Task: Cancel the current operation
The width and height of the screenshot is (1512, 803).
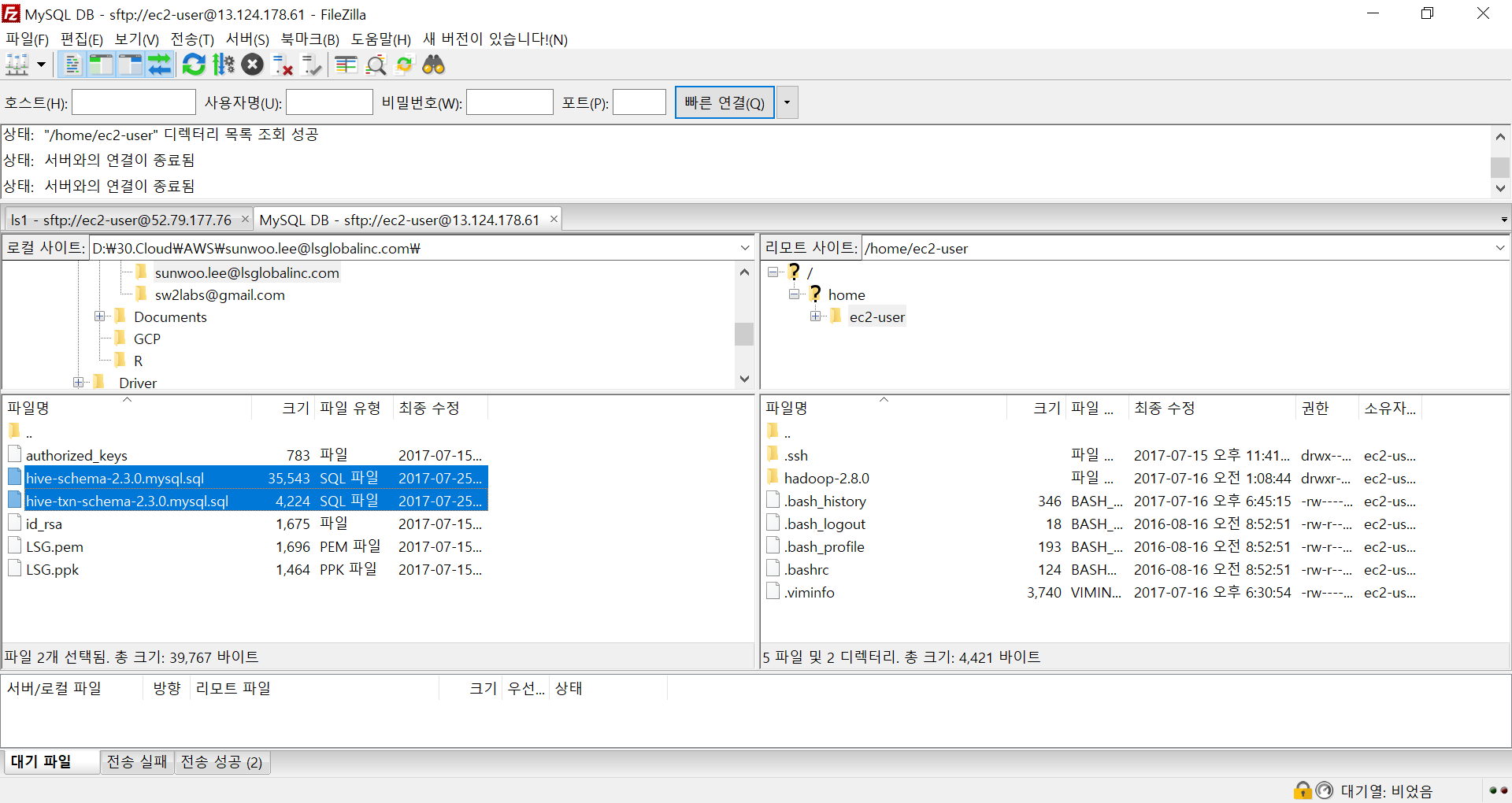Action: point(253,65)
